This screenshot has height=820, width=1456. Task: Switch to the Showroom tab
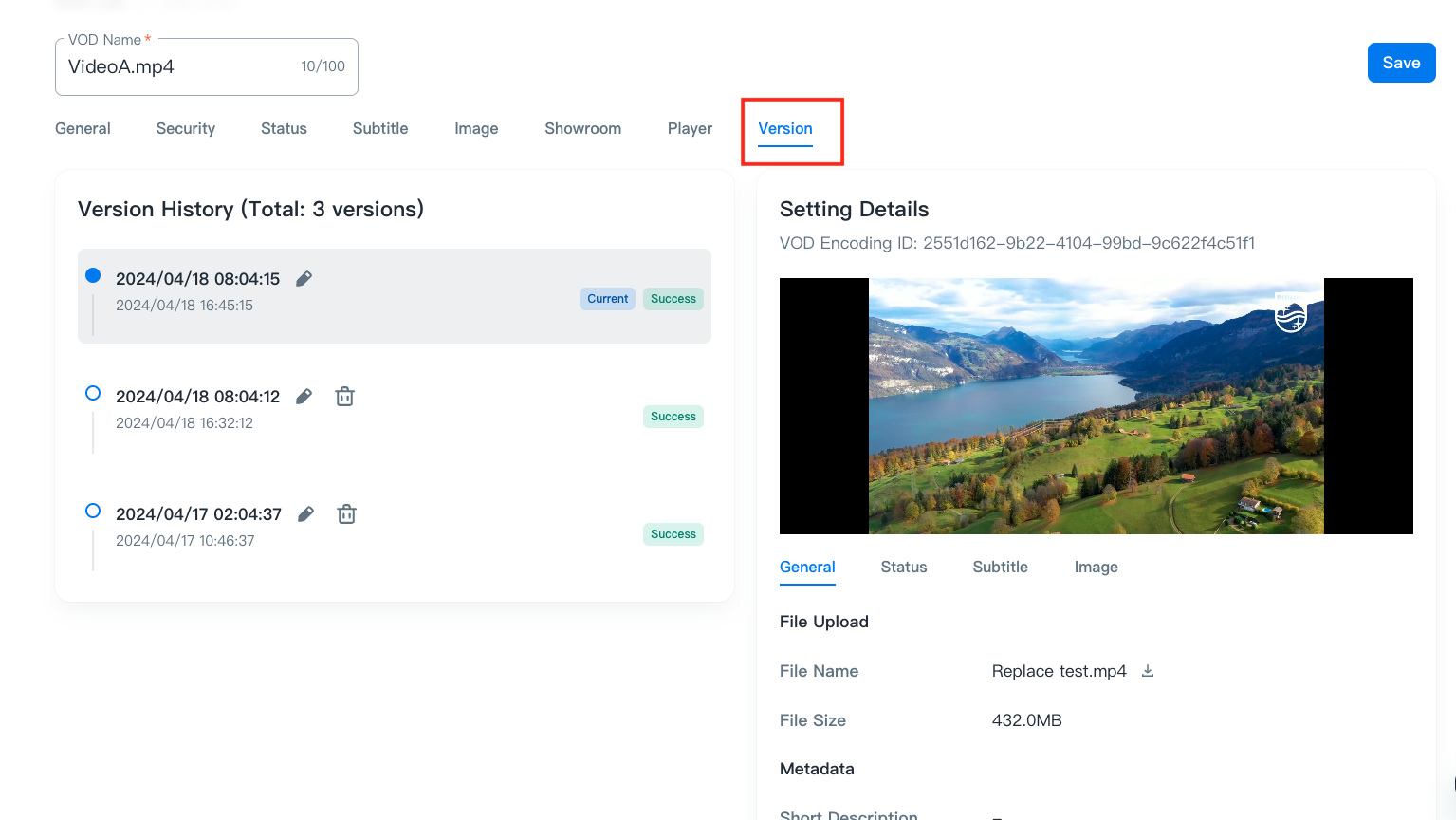(x=582, y=128)
